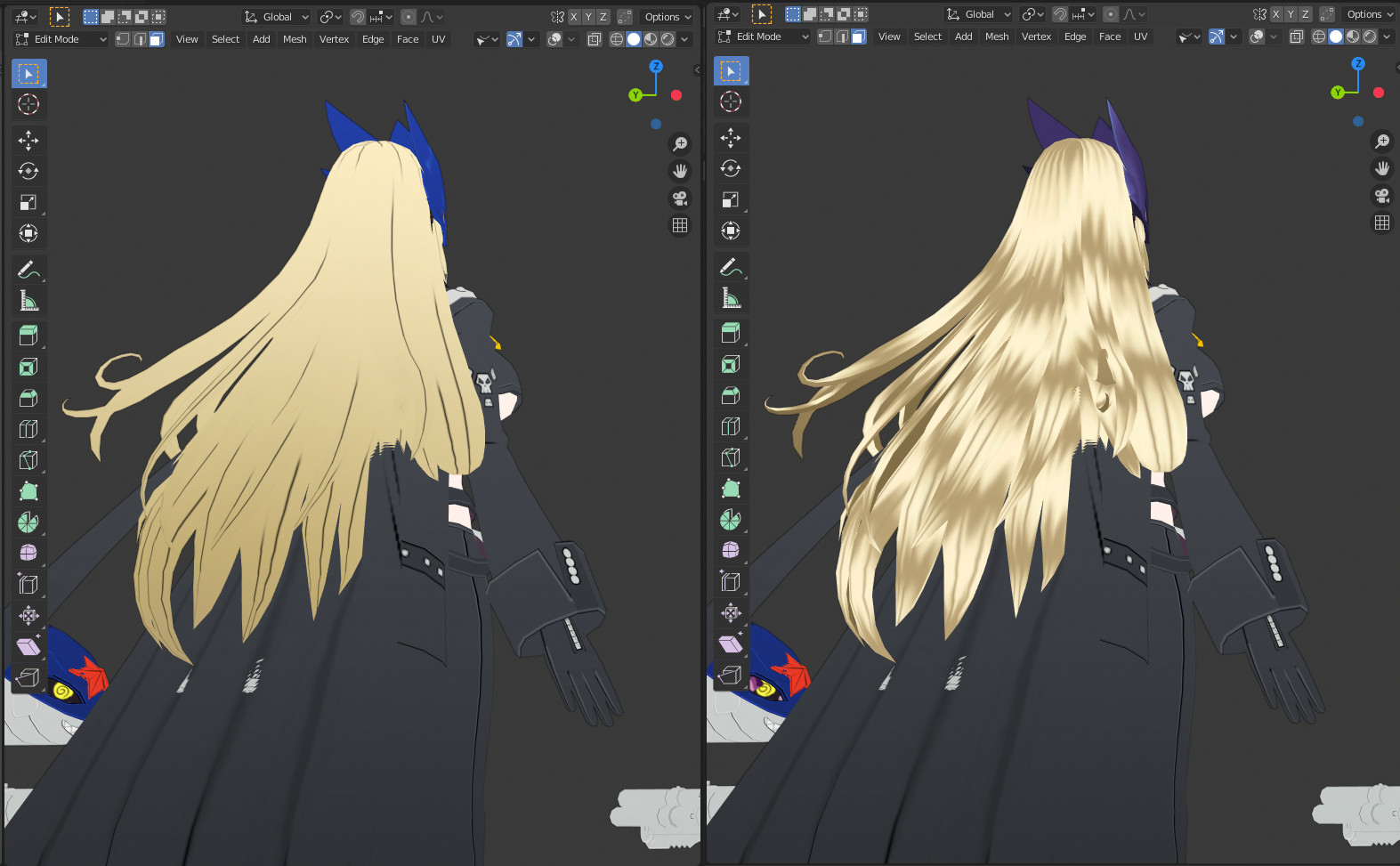Open Options dropdown in left viewport header
Screen dimensions: 1400x866
point(668,17)
